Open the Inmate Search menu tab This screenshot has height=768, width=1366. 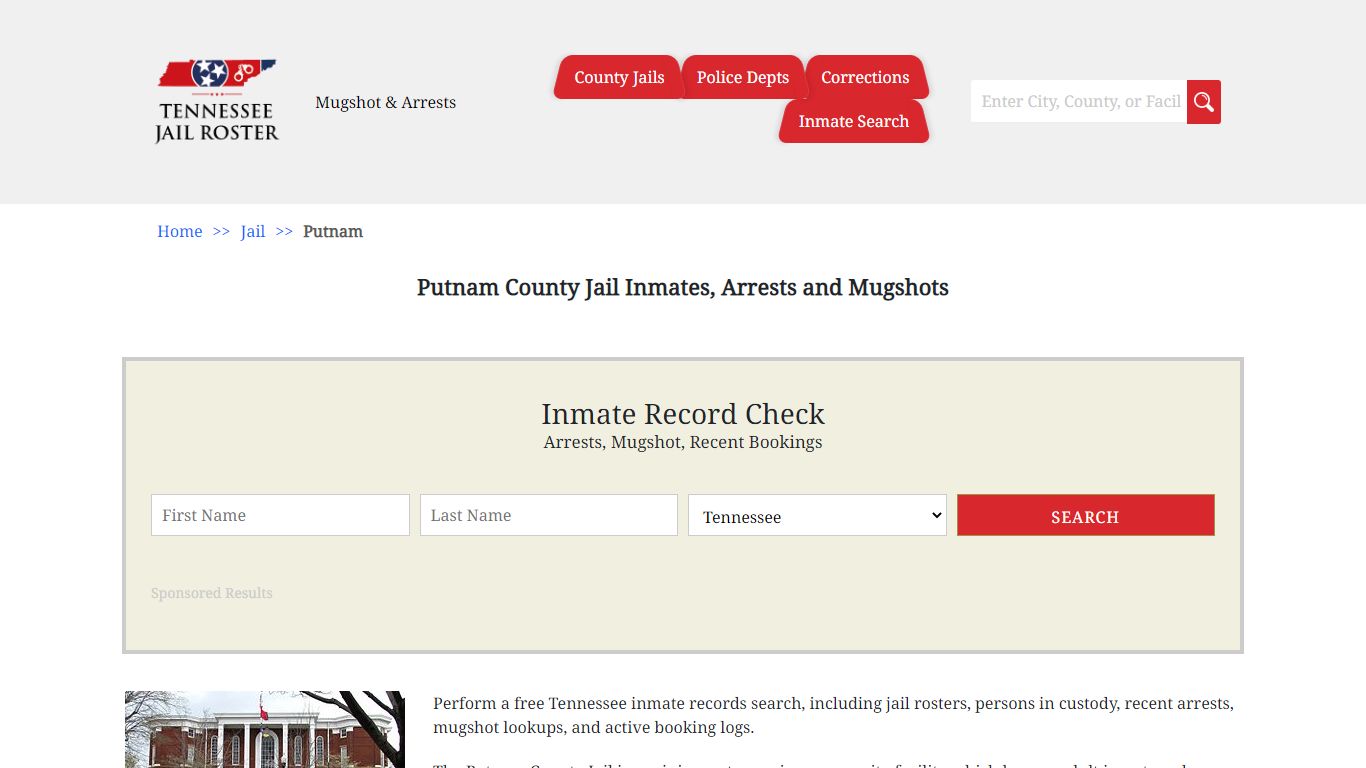coord(854,121)
